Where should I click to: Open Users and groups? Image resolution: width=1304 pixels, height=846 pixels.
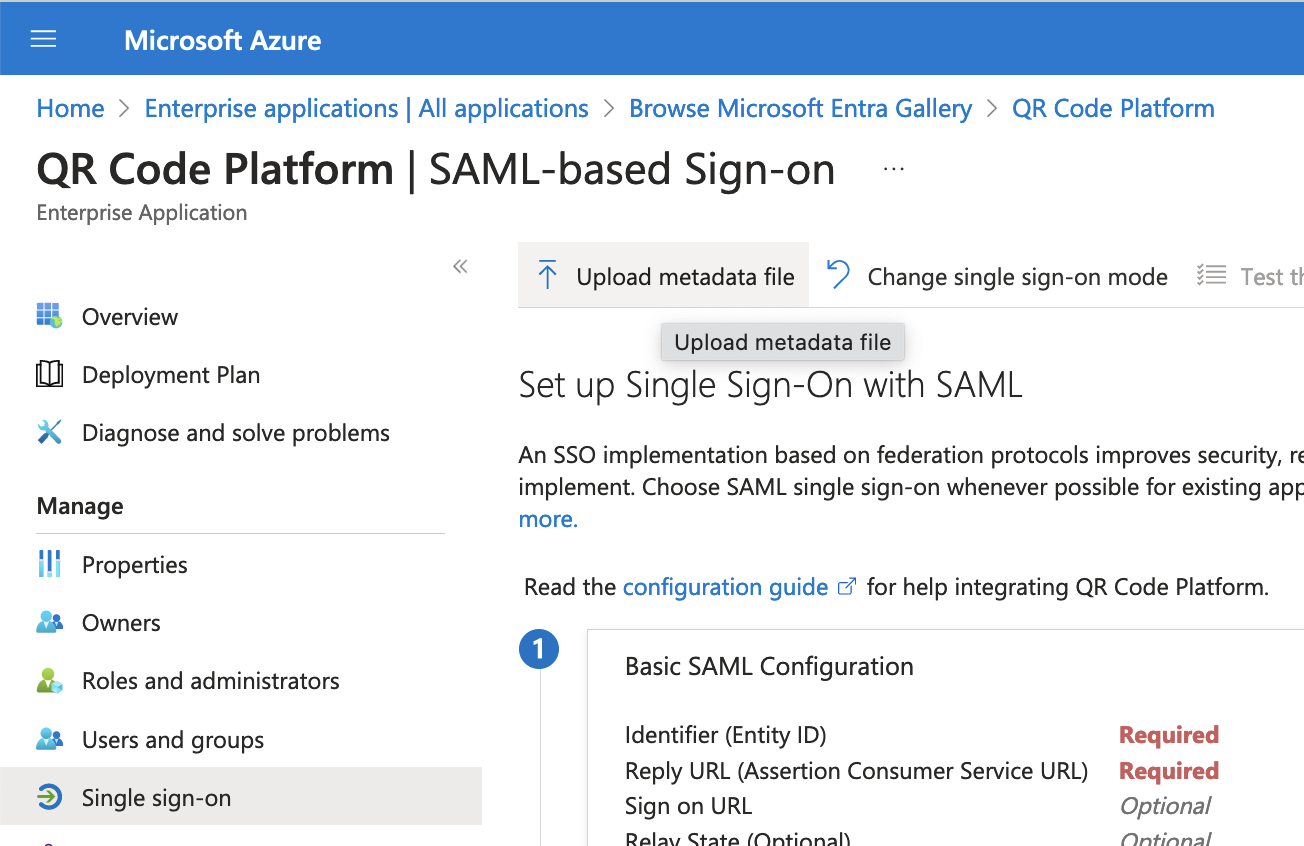(173, 740)
